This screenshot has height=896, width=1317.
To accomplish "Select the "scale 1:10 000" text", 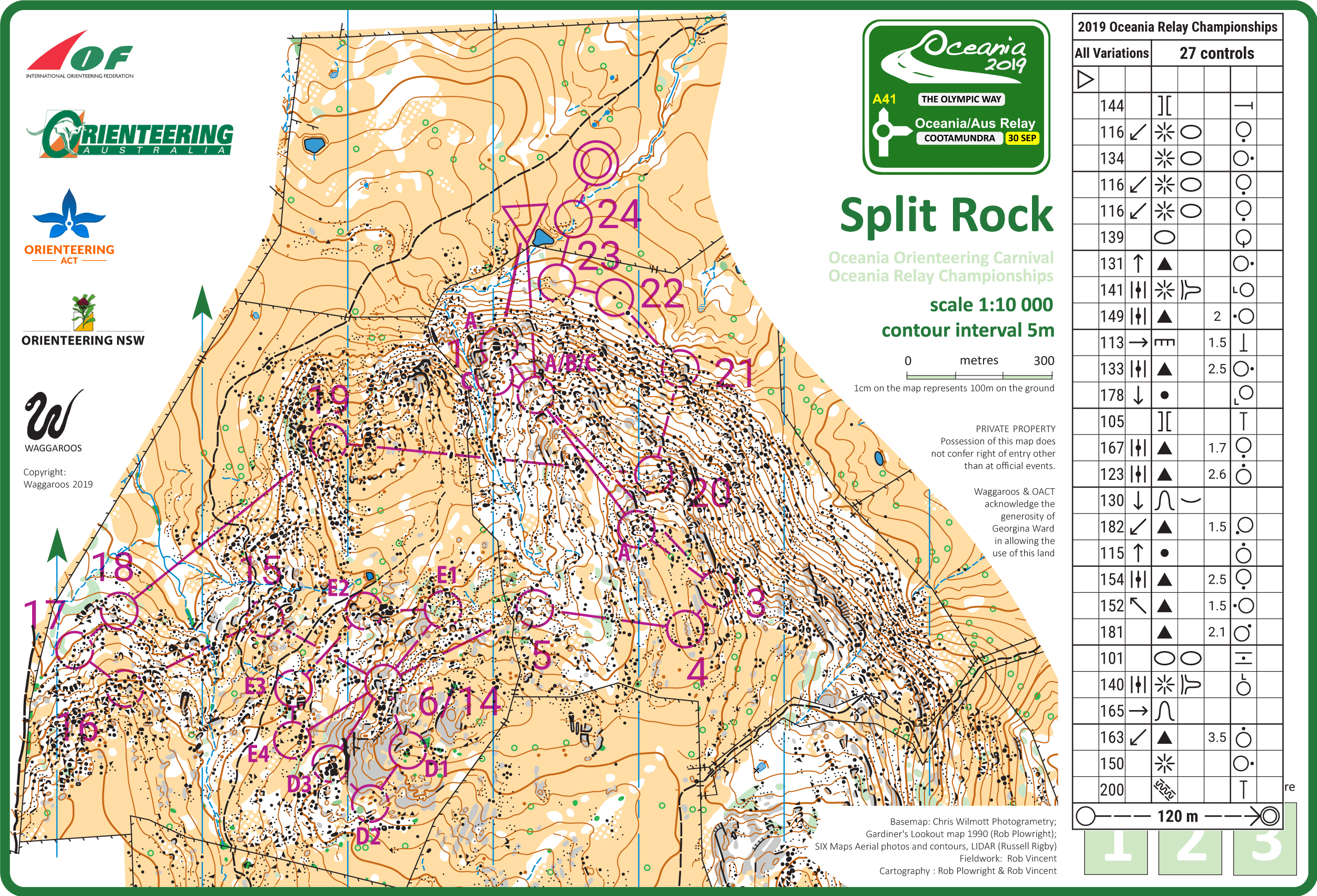I will coord(991,305).
